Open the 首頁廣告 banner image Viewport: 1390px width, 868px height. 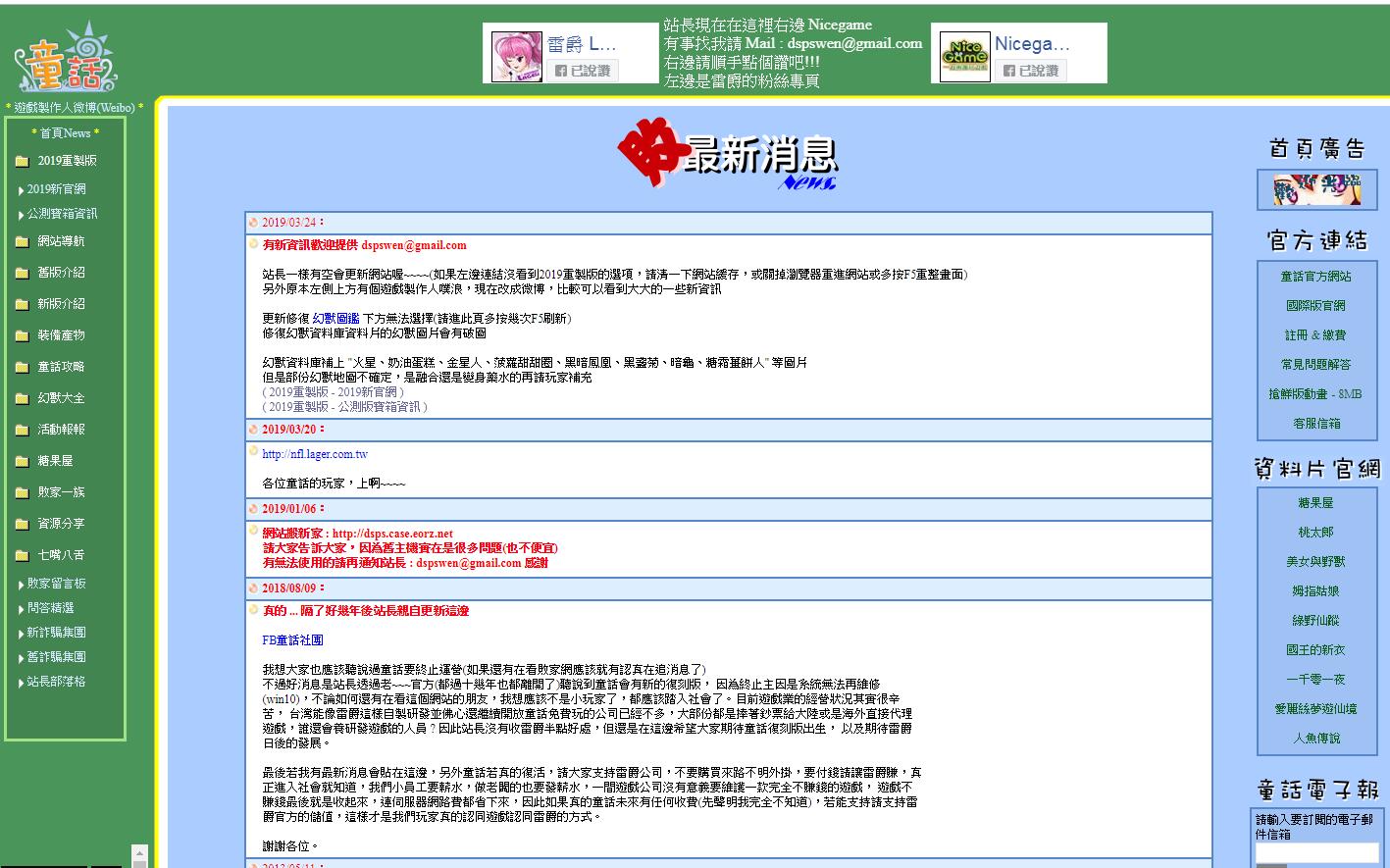click(x=1316, y=189)
